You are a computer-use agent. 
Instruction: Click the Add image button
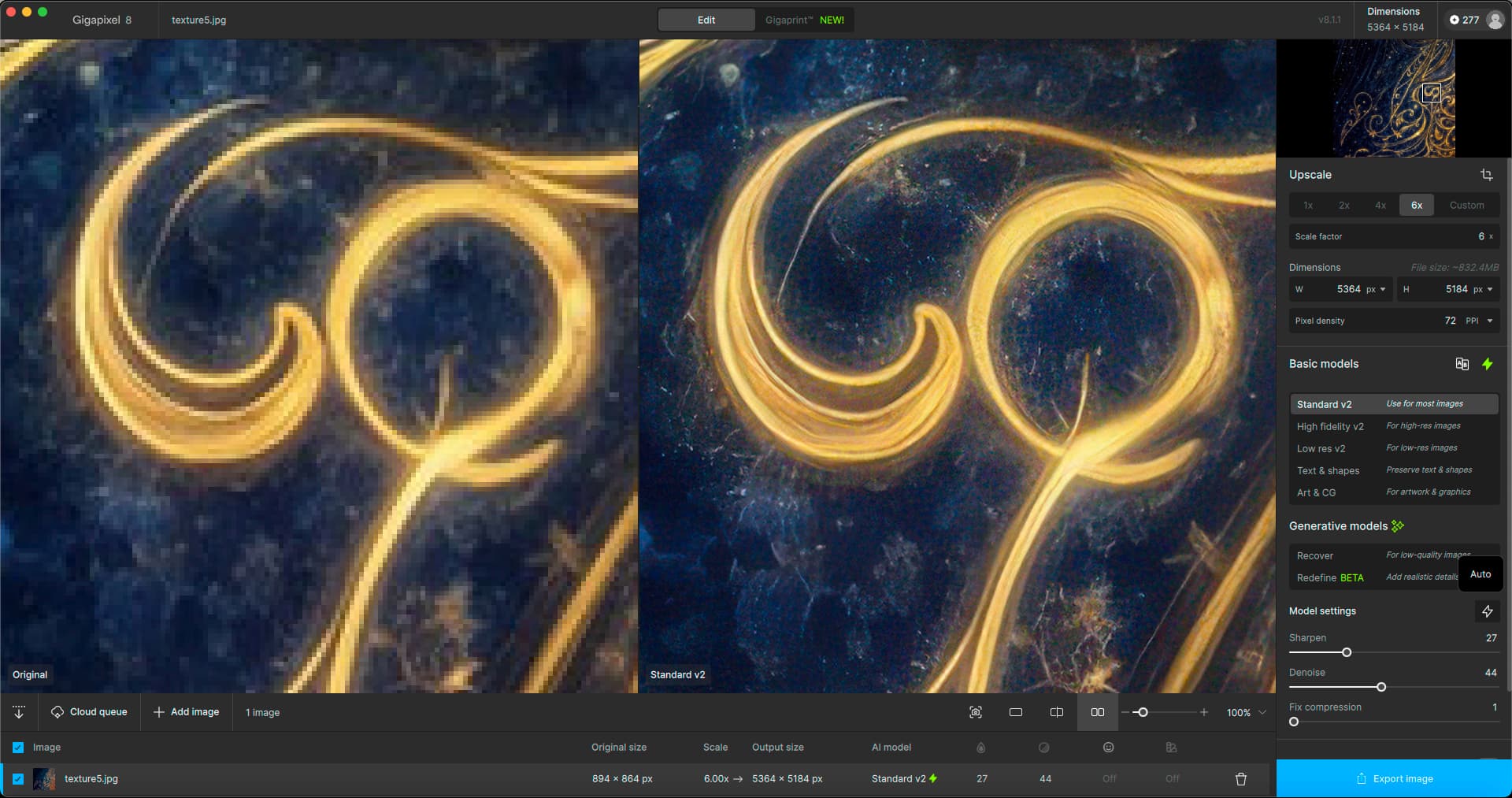tap(187, 712)
